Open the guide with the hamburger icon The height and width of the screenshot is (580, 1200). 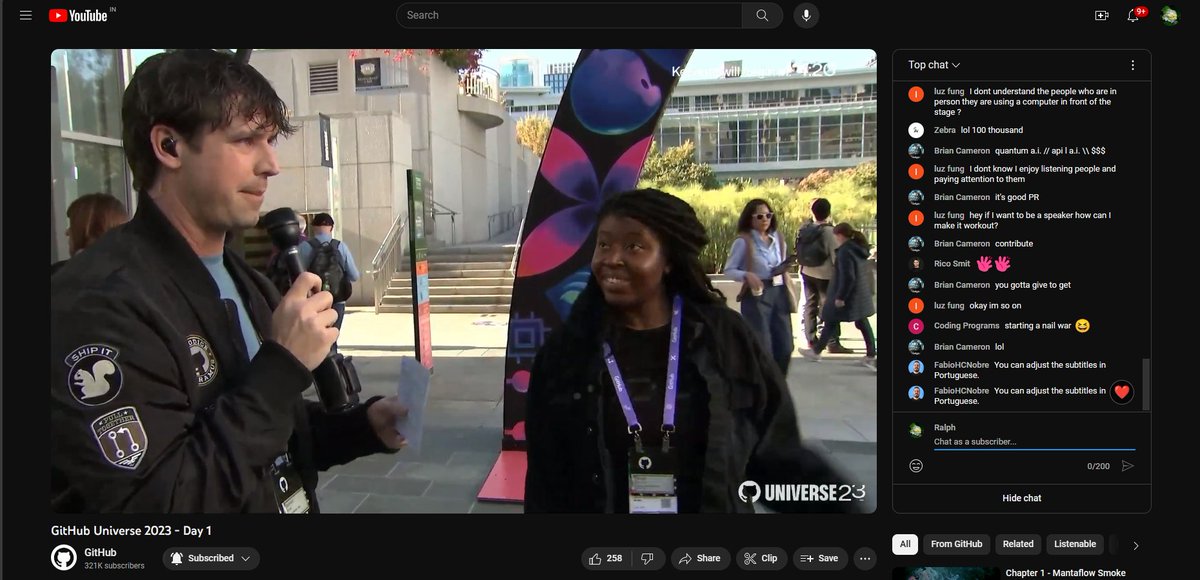click(x=25, y=15)
